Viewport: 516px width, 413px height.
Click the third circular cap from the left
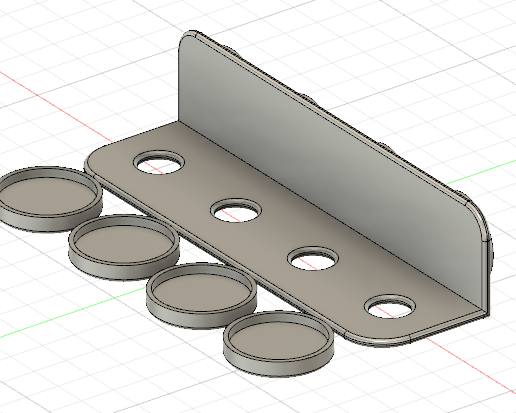201,295
